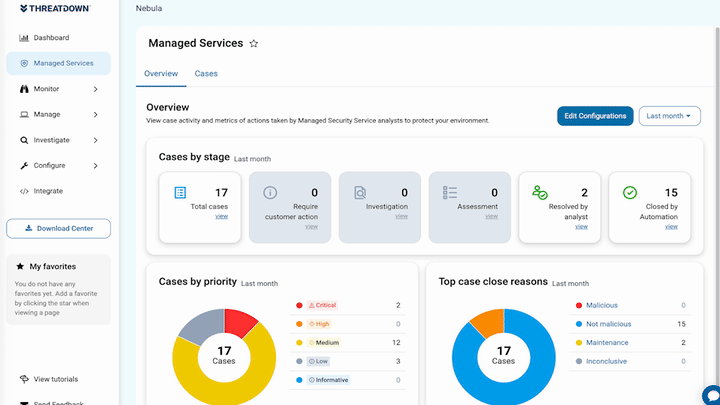Click the Not malicious count 15

[681, 324]
